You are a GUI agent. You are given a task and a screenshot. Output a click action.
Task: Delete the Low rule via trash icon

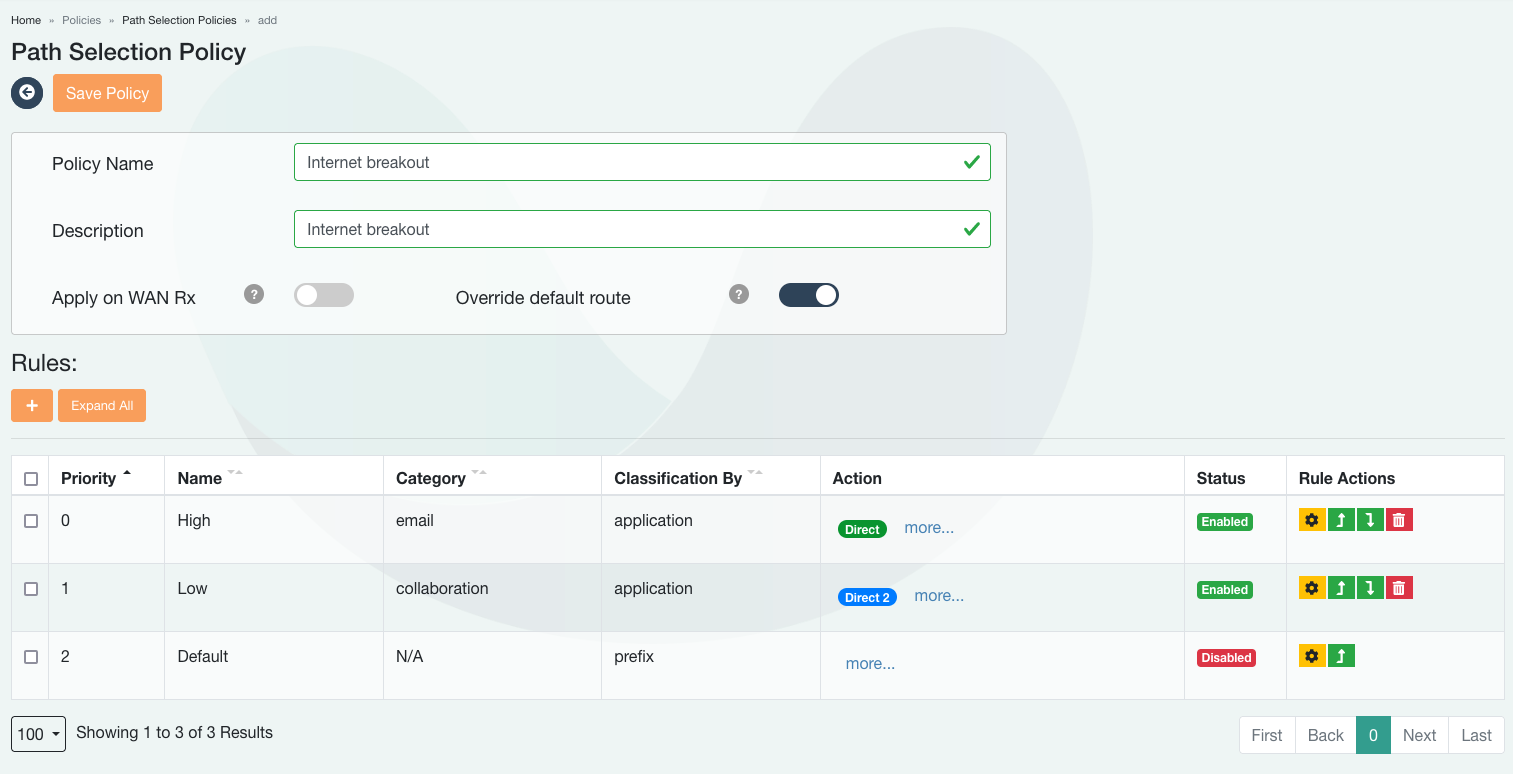(1399, 588)
